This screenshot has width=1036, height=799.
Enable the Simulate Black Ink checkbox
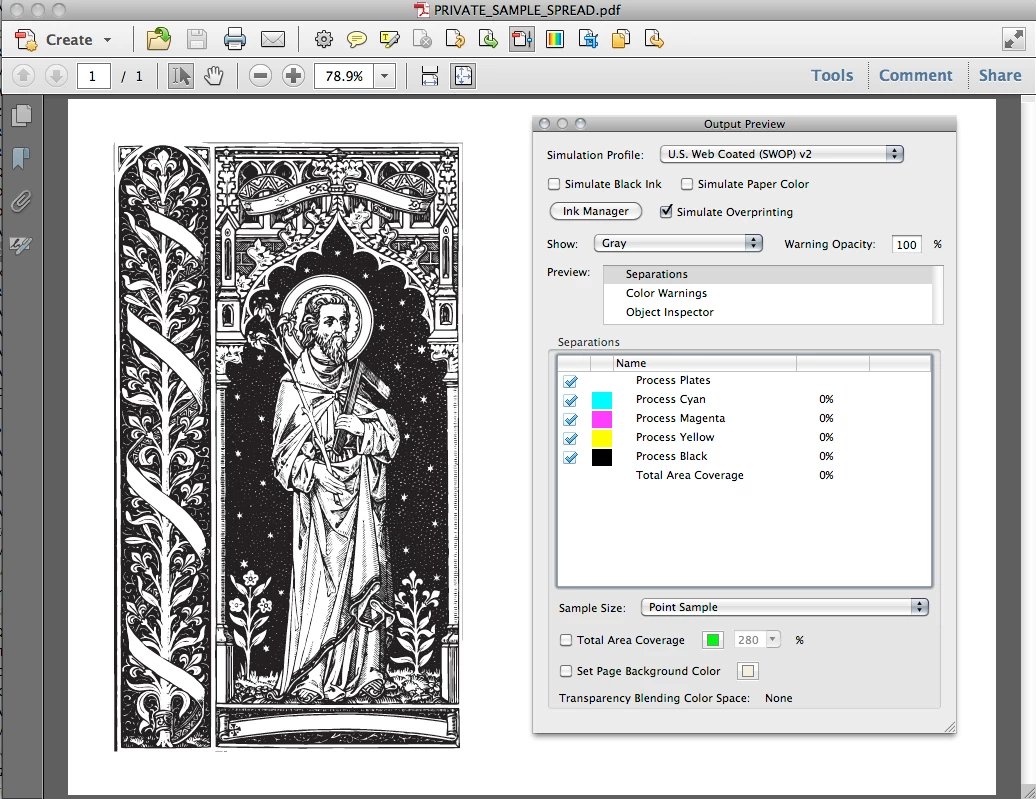click(x=554, y=184)
